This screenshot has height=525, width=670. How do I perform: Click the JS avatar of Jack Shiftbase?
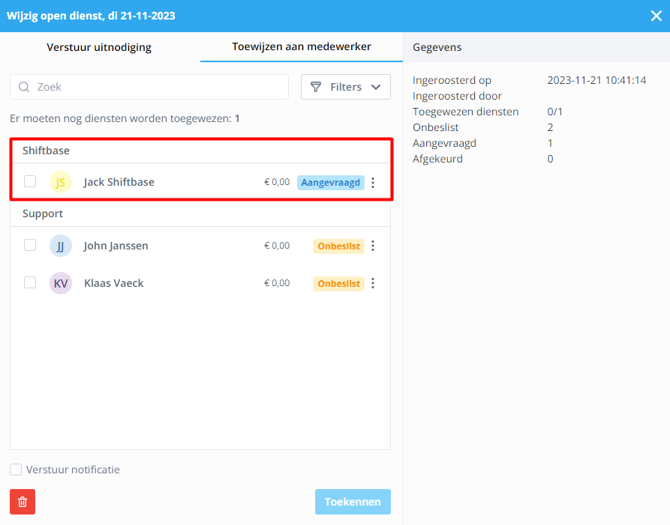click(x=61, y=182)
